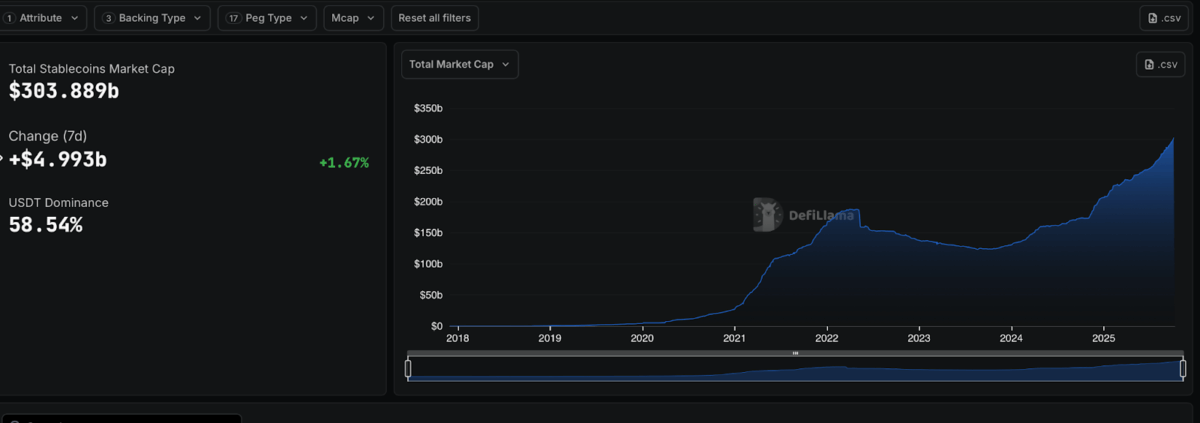Expand the Mcap filter dropdown

pos(353,18)
